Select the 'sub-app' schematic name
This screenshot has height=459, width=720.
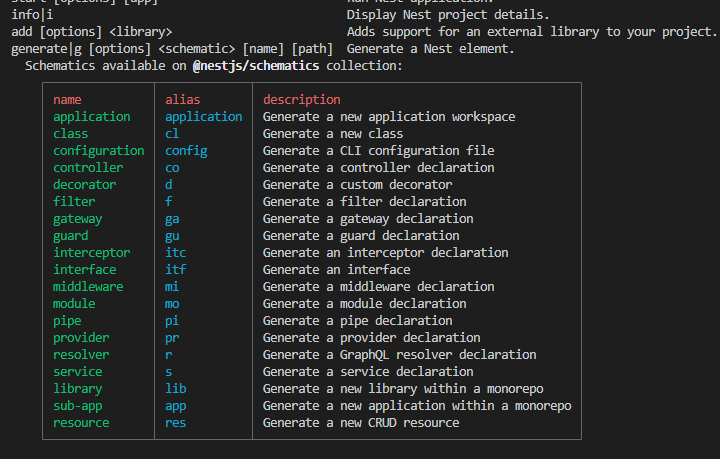point(78,406)
